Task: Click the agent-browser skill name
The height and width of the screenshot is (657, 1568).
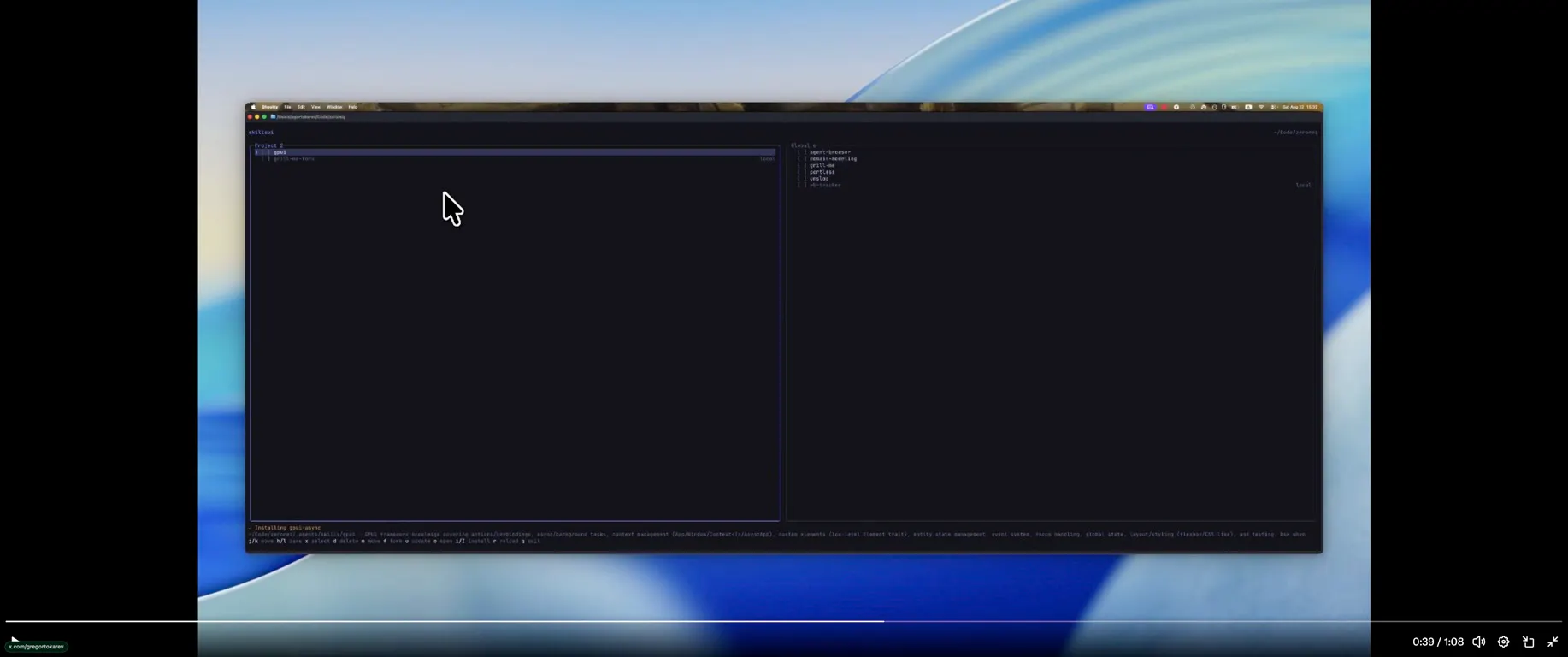Action: (830, 152)
